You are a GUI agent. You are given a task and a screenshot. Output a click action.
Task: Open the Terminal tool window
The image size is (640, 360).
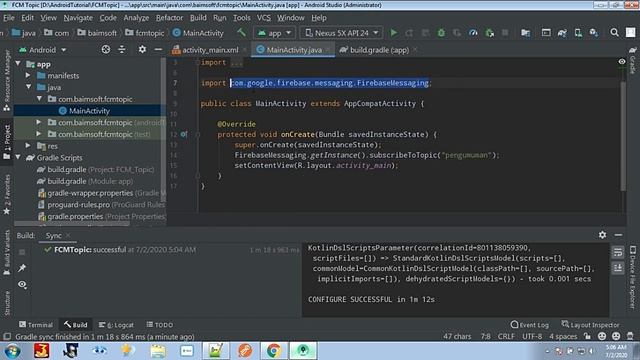click(x=36, y=325)
